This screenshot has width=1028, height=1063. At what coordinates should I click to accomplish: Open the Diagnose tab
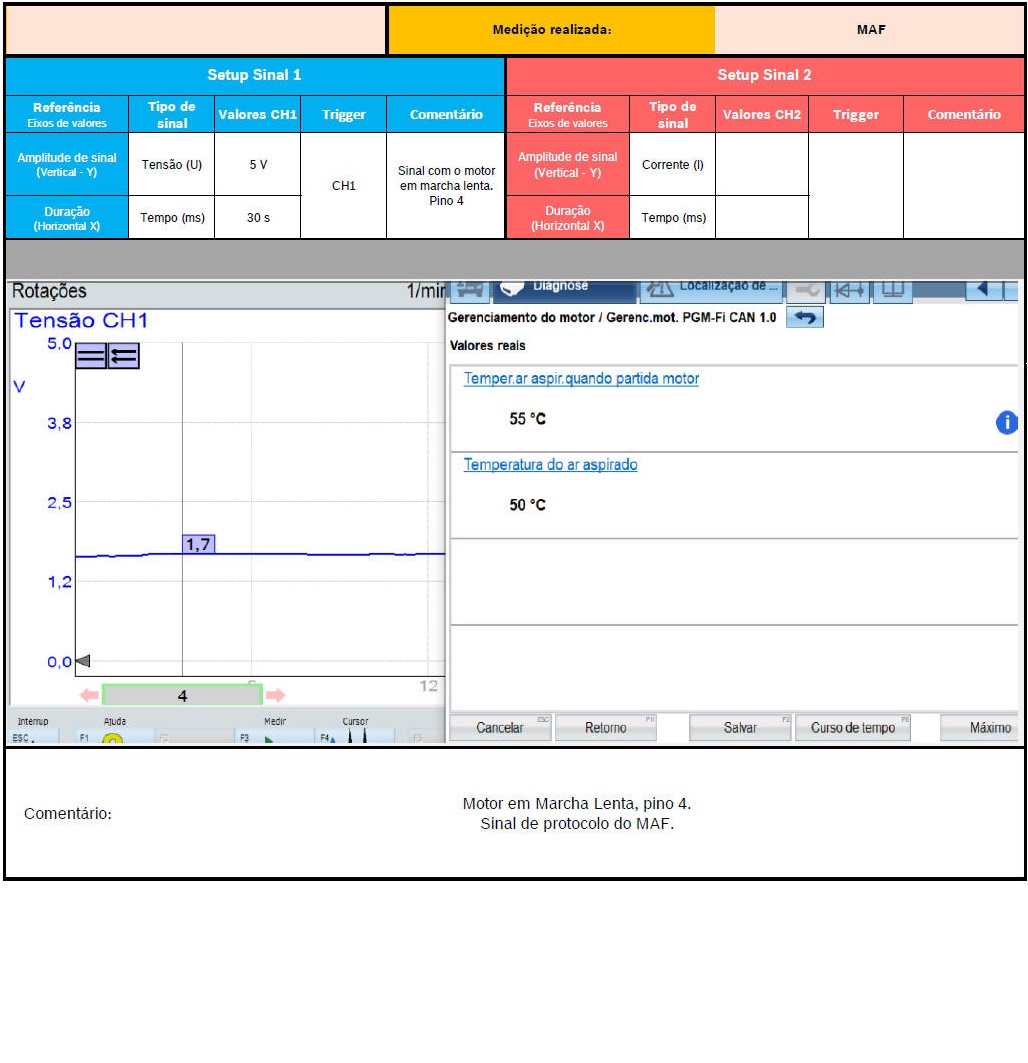[563, 289]
